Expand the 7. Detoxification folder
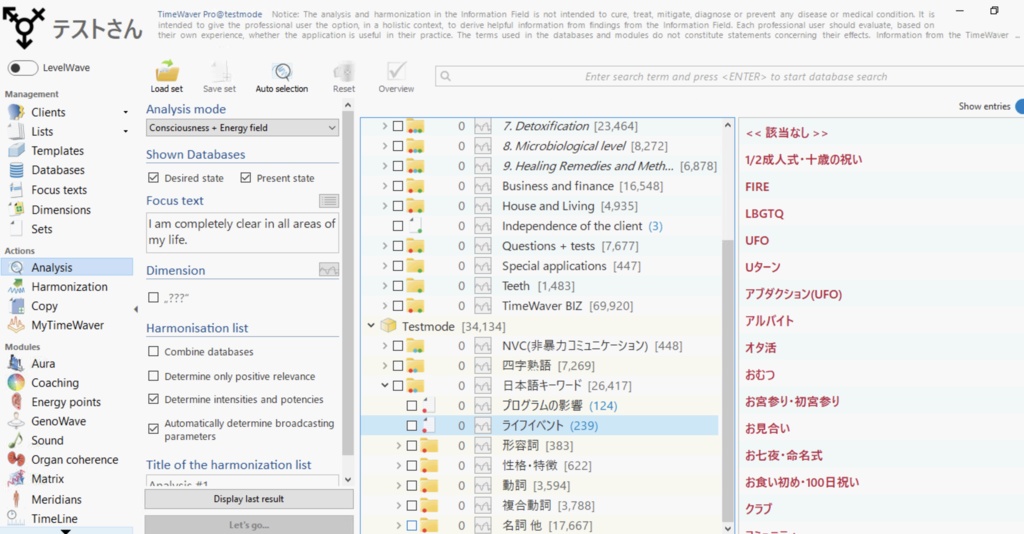The image size is (1024, 534). coord(385,126)
